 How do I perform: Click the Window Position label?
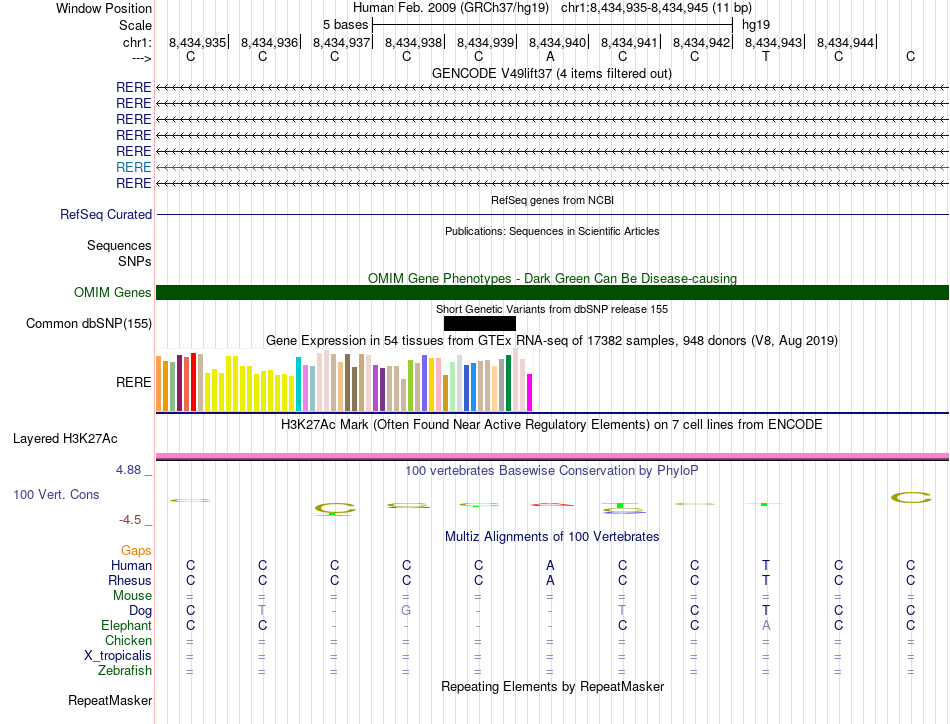point(104,8)
